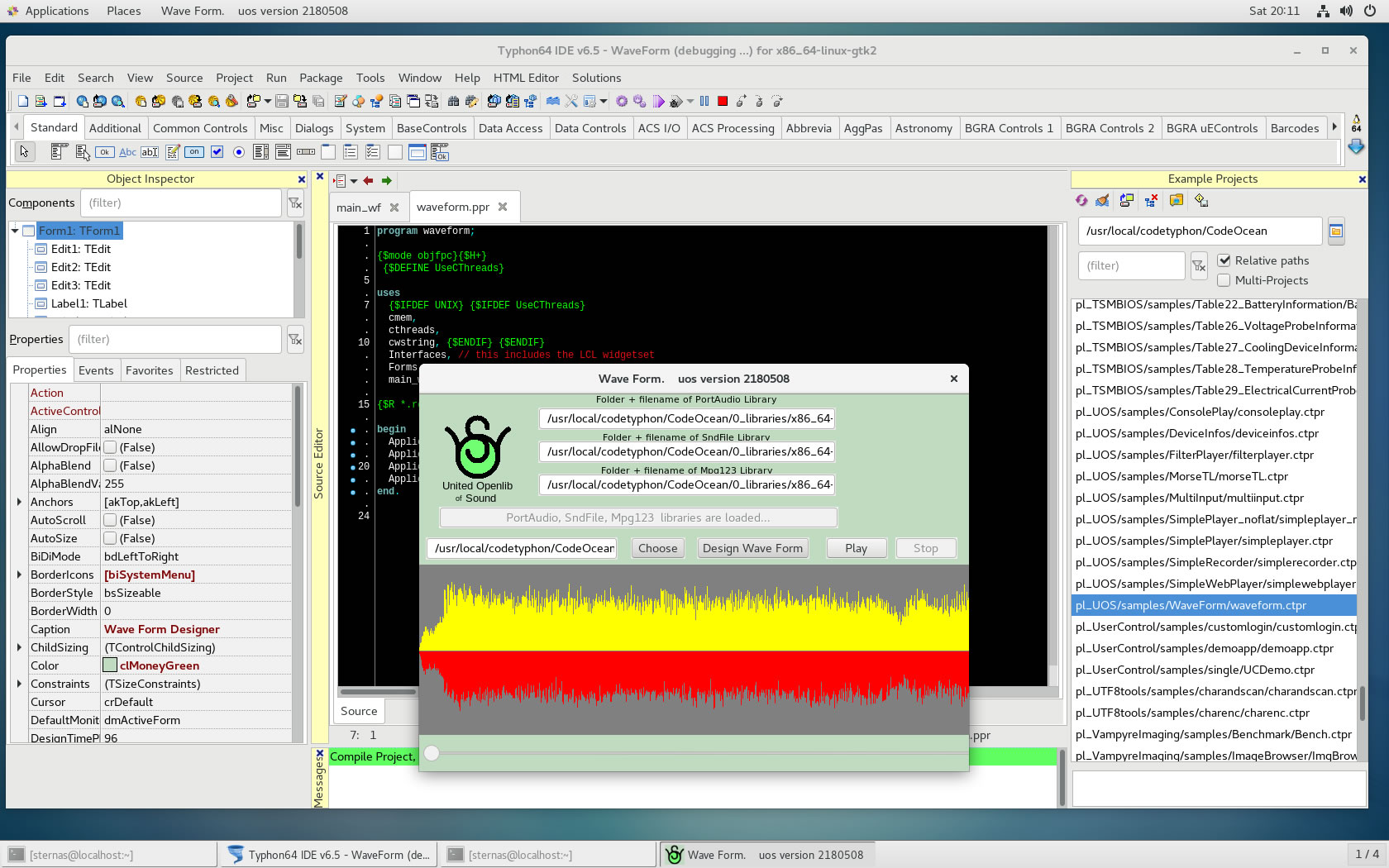Click the binoculars search icon in the toolbar

pyautogui.click(x=453, y=101)
